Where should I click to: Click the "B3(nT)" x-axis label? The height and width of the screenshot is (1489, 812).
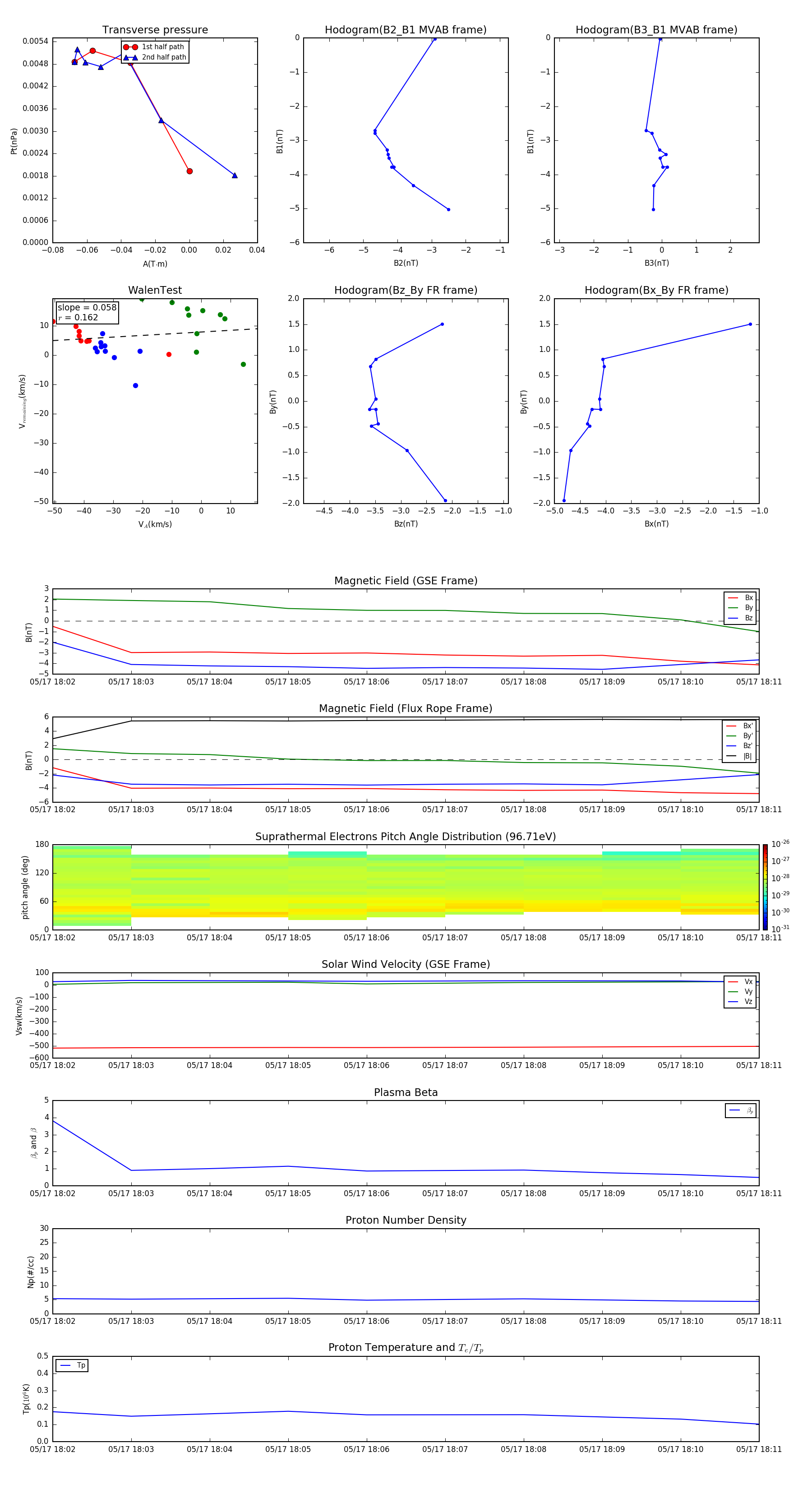click(x=656, y=263)
